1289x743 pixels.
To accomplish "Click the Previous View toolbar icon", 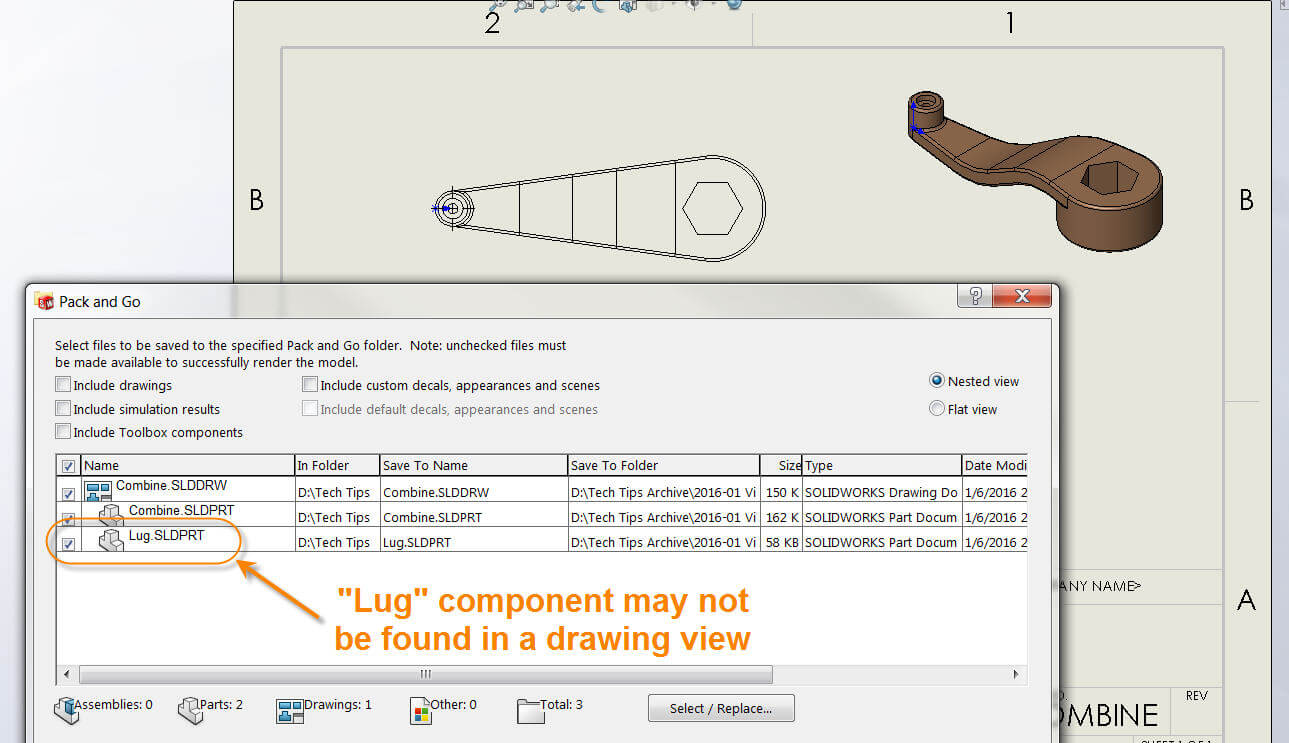I will [x=575, y=5].
